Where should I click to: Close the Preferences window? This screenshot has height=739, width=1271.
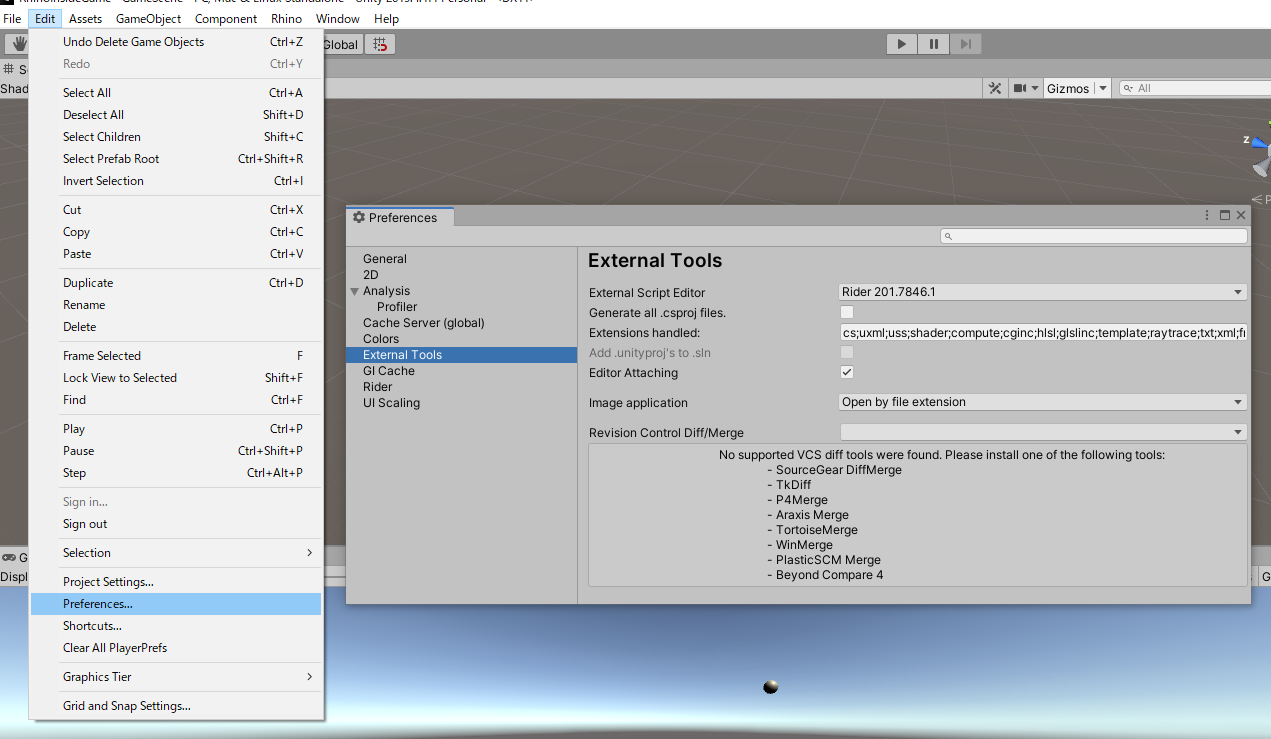(1241, 215)
